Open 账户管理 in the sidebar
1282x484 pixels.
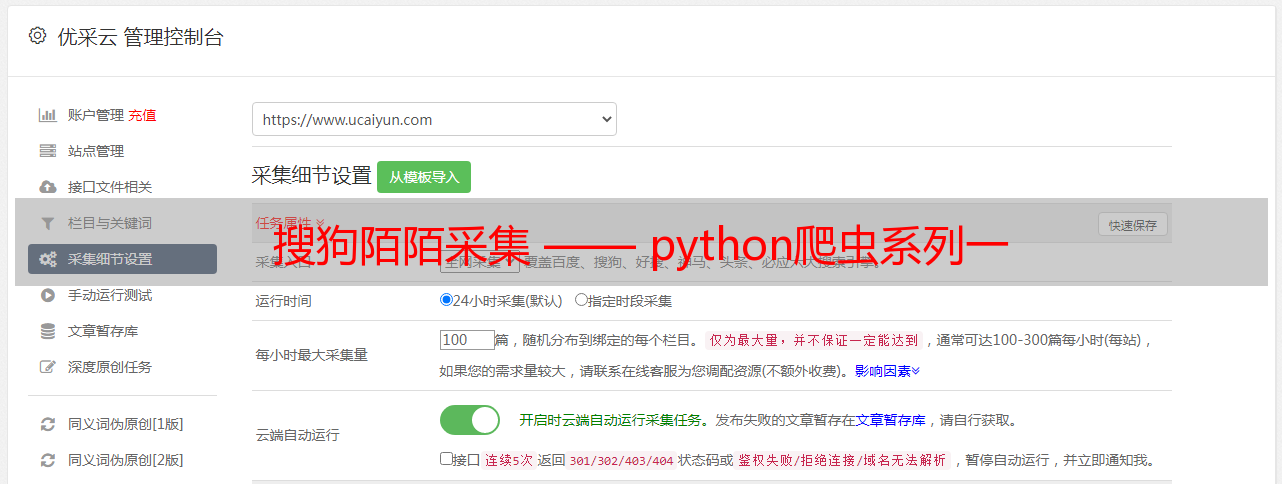[95, 115]
